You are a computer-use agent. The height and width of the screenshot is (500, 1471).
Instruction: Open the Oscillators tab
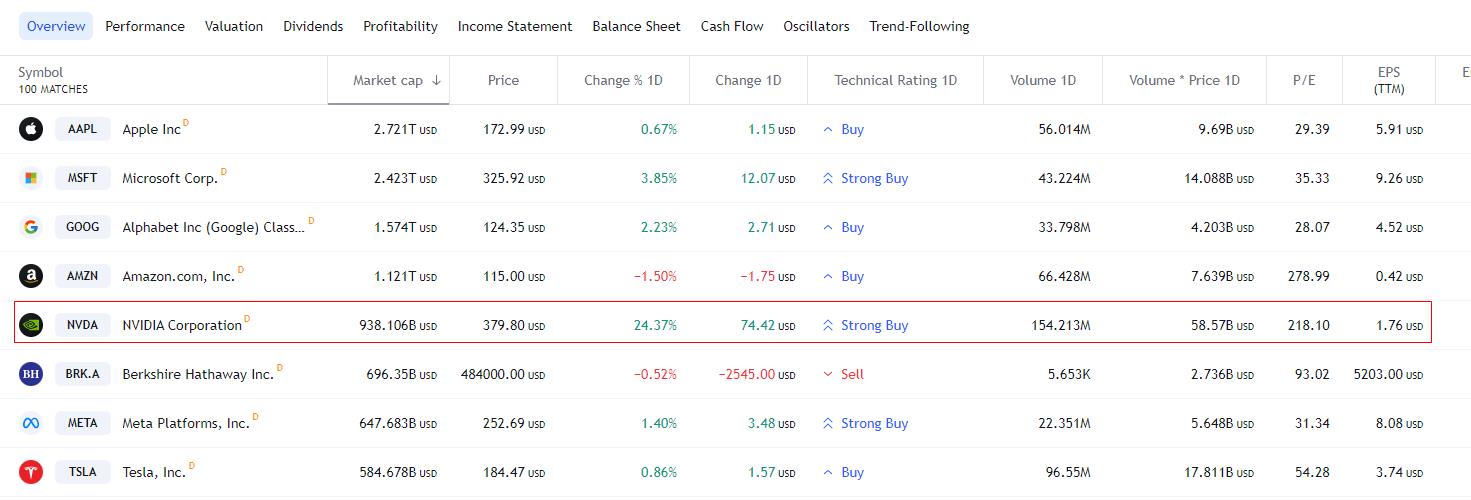click(x=816, y=26)
